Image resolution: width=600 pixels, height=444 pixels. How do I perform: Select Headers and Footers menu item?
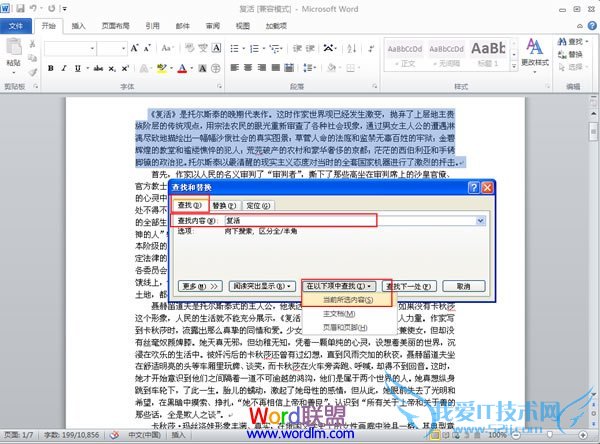coord(345,328)
